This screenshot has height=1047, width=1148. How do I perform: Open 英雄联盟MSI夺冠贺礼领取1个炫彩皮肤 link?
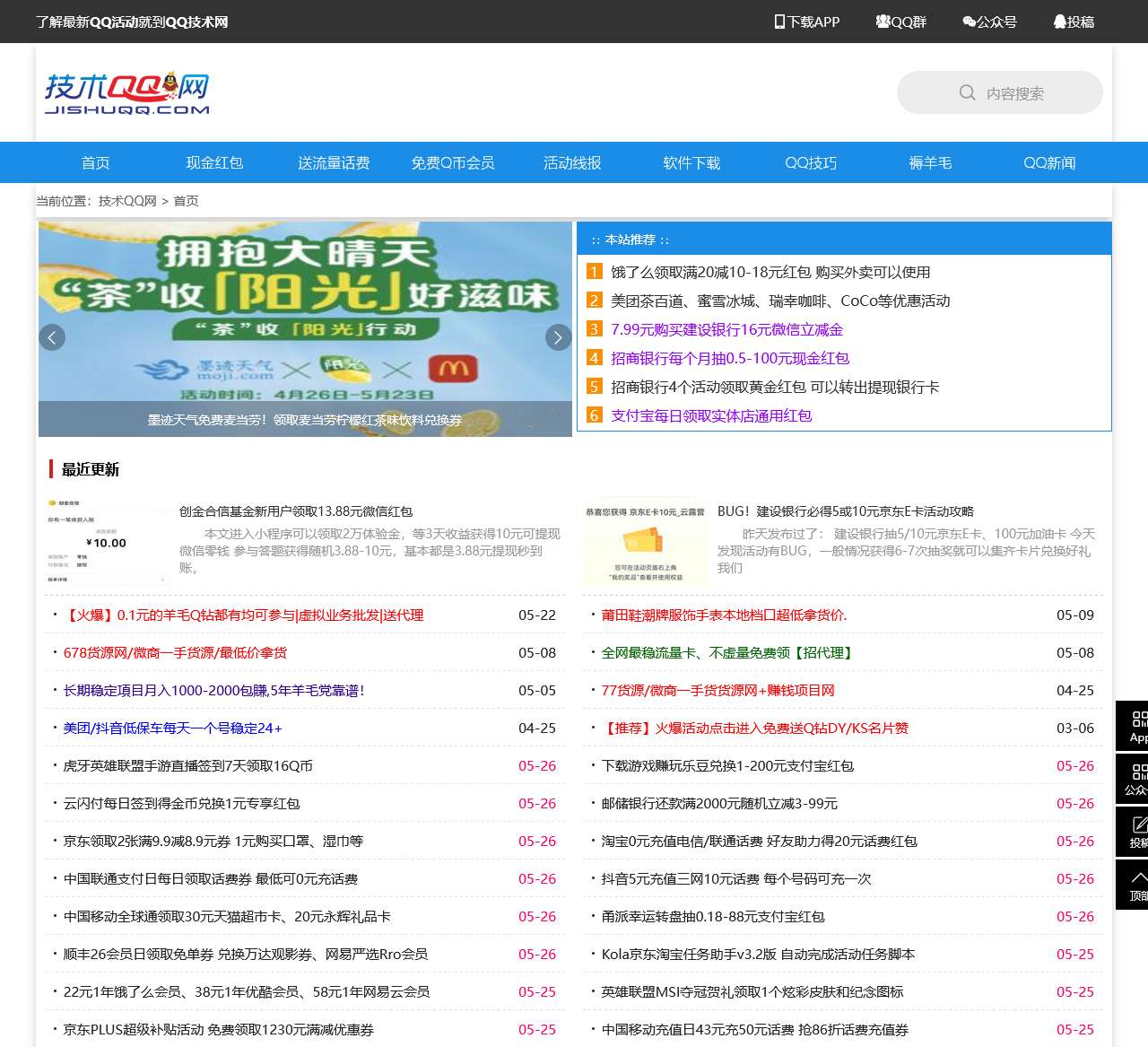point(752,992)
